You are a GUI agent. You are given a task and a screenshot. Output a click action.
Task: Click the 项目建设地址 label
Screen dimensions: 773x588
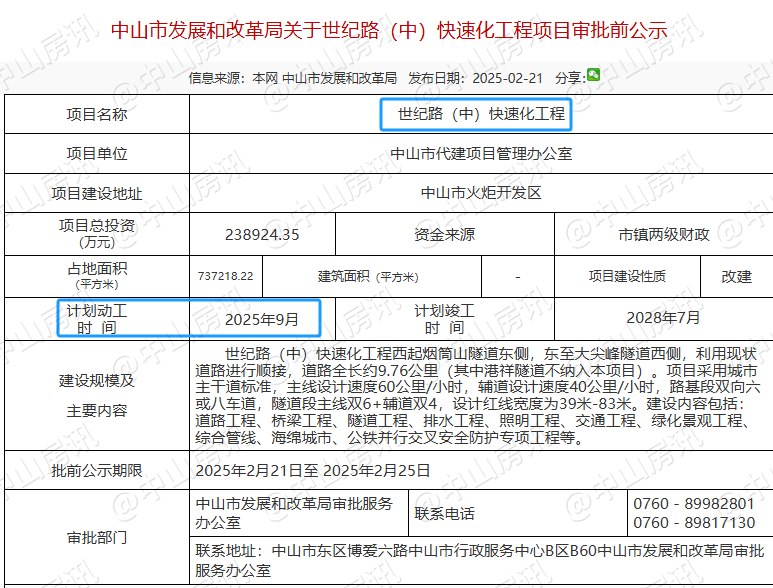[x=97, y=193]
